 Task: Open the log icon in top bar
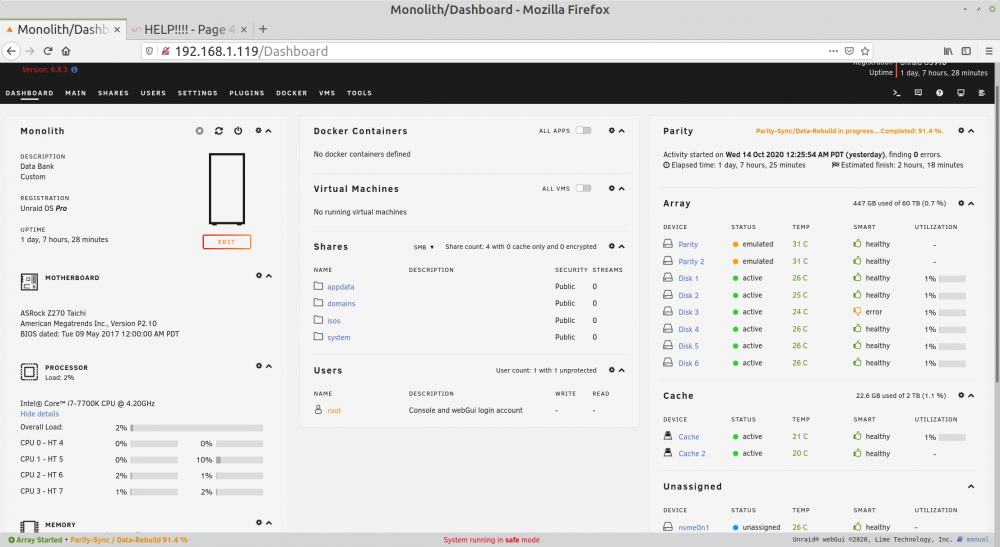(982, 93)
